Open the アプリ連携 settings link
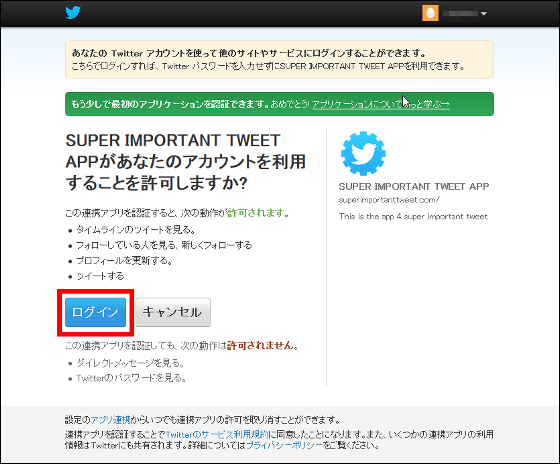This screenshot has height=464, width=560. pos(110,419)
